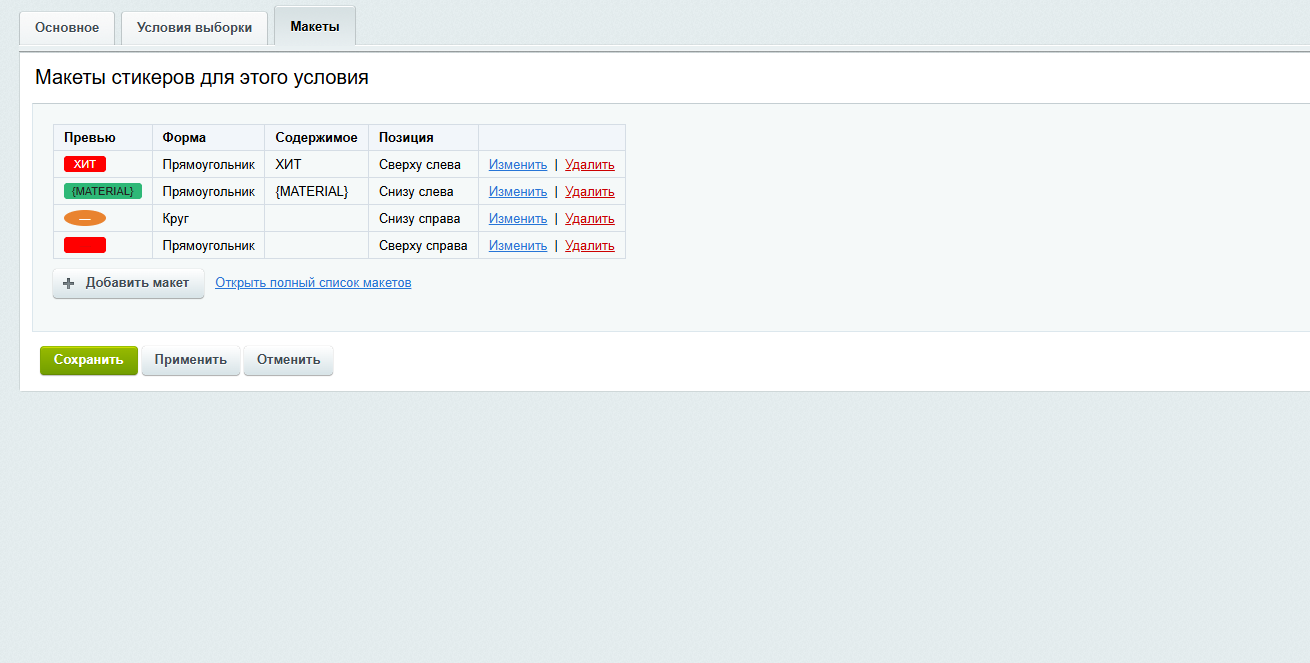The height and width of the screenshot is (663, 1310).
Task: Click the Отменить button
Action: coord(288,360)
